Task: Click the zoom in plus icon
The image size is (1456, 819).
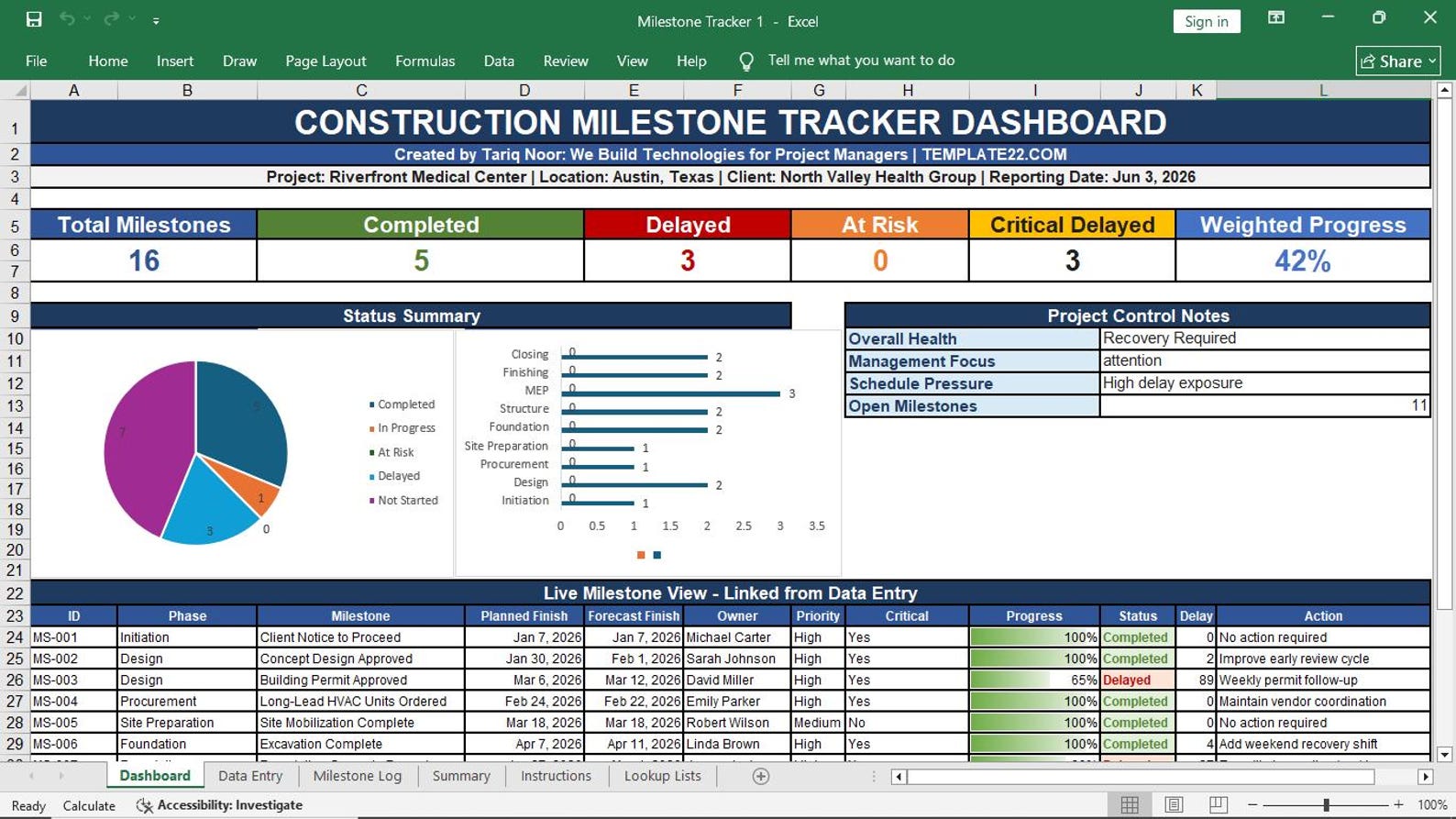Action: pyautogui.click(x=1398, y=805)
